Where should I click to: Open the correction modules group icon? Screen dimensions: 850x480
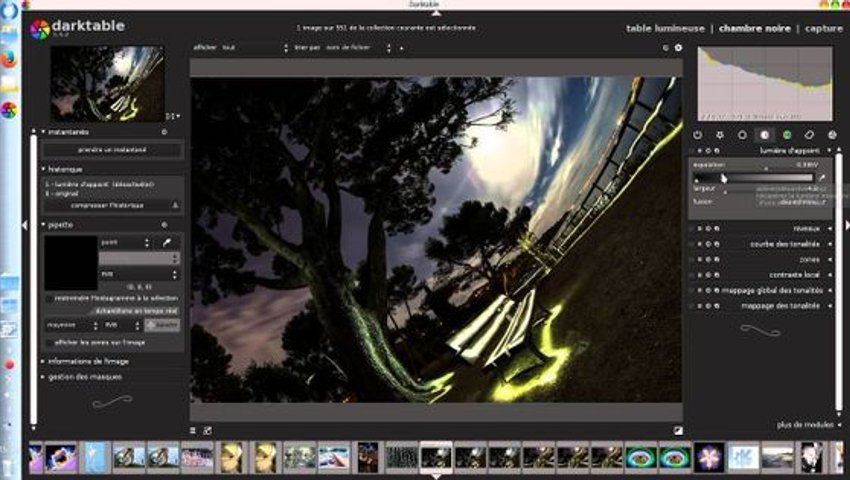click(809, 135)
